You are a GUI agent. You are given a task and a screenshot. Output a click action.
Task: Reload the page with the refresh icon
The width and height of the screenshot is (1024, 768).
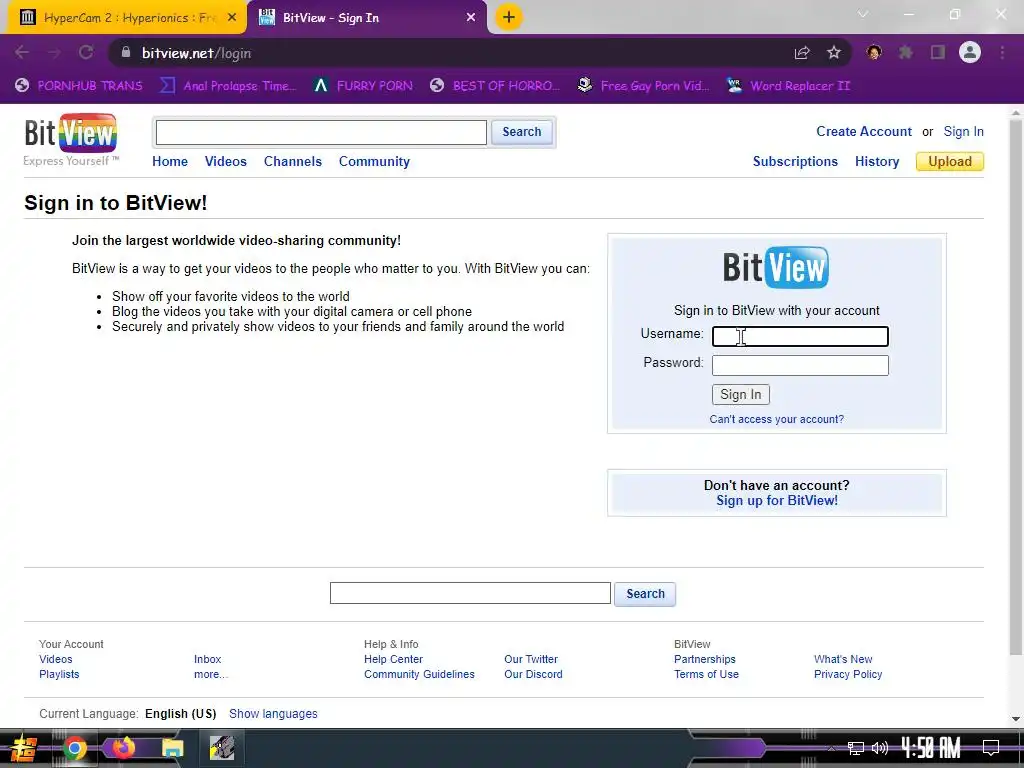click(86, 52)
